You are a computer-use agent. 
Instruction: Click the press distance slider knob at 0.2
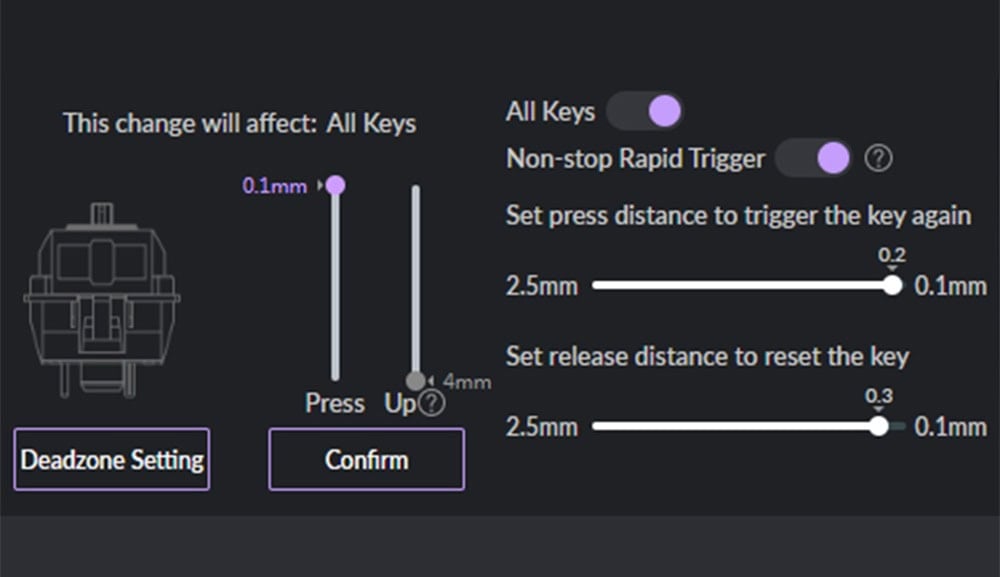pyautogui.click(x=893, y=285)
